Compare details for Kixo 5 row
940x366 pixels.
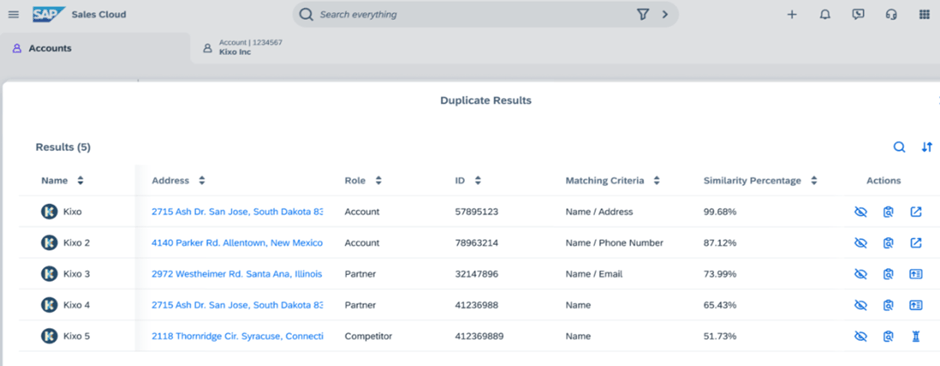point(888,336)
